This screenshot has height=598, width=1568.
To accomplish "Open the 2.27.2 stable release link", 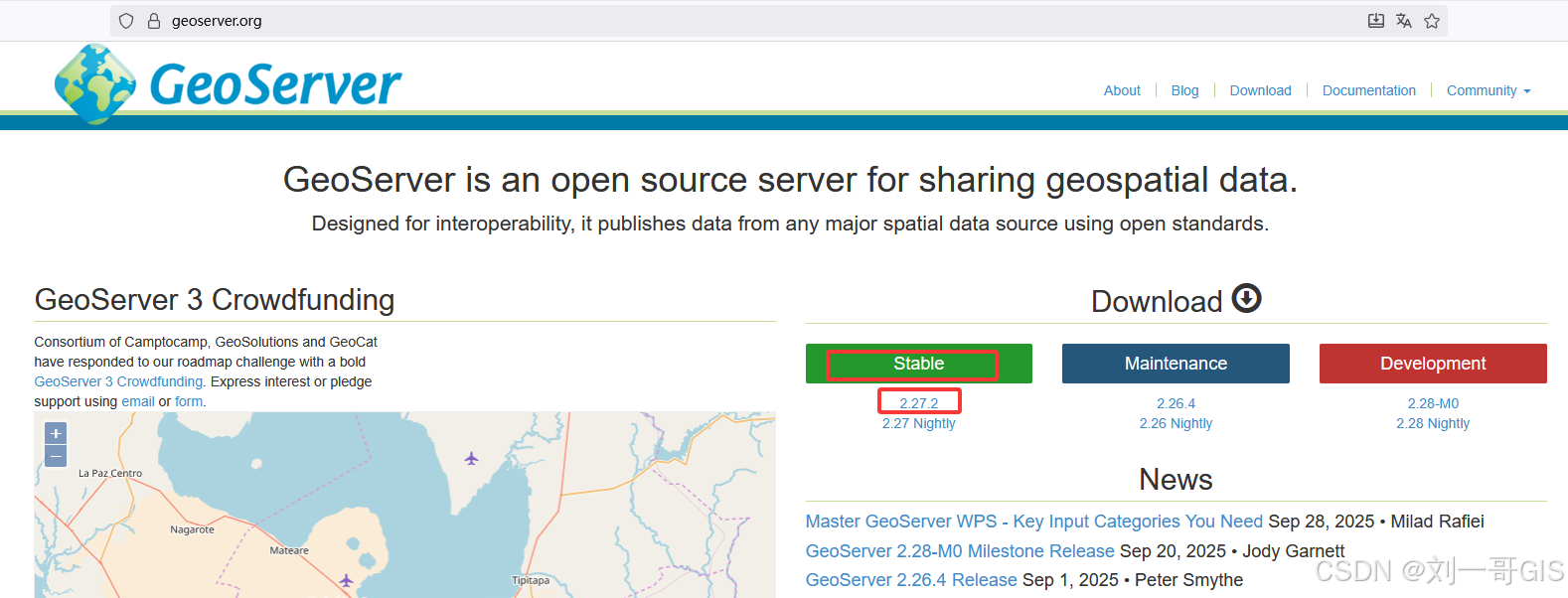I will 918,403.
